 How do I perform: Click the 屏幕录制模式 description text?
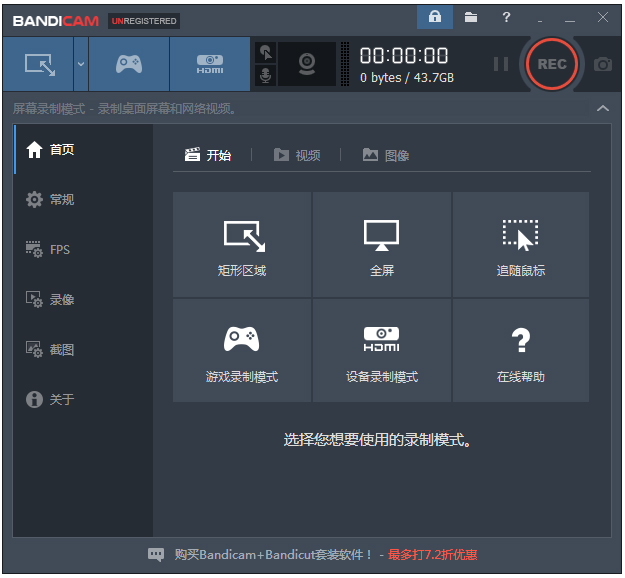tap(124, 108)
